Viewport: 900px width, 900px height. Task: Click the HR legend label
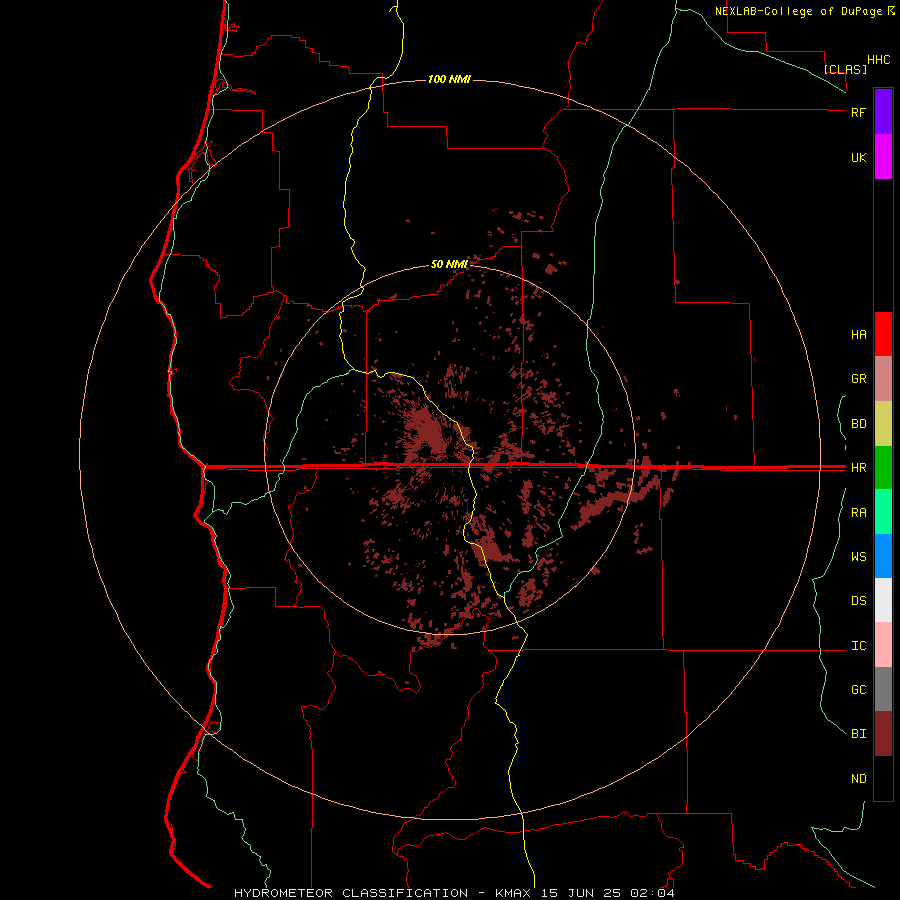[x=858, y=468]
